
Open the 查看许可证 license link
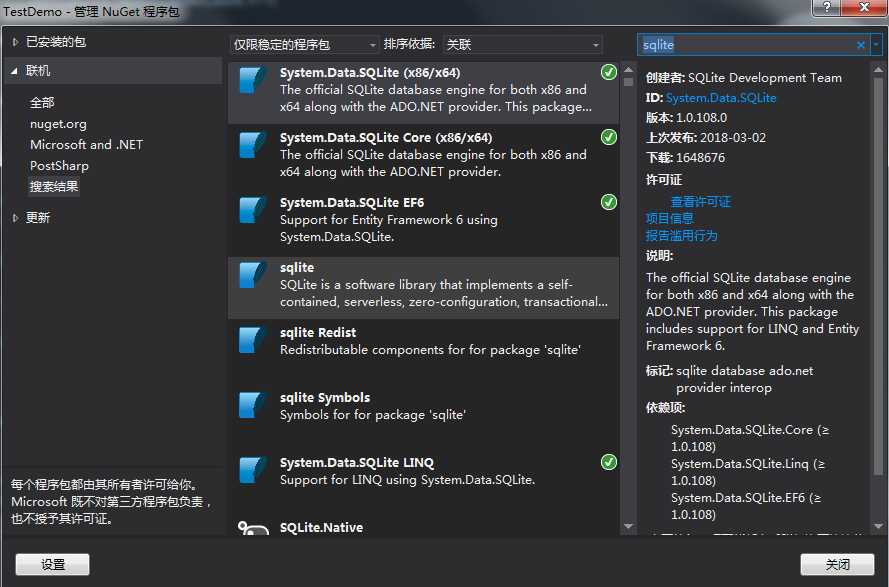coord(701,202)
